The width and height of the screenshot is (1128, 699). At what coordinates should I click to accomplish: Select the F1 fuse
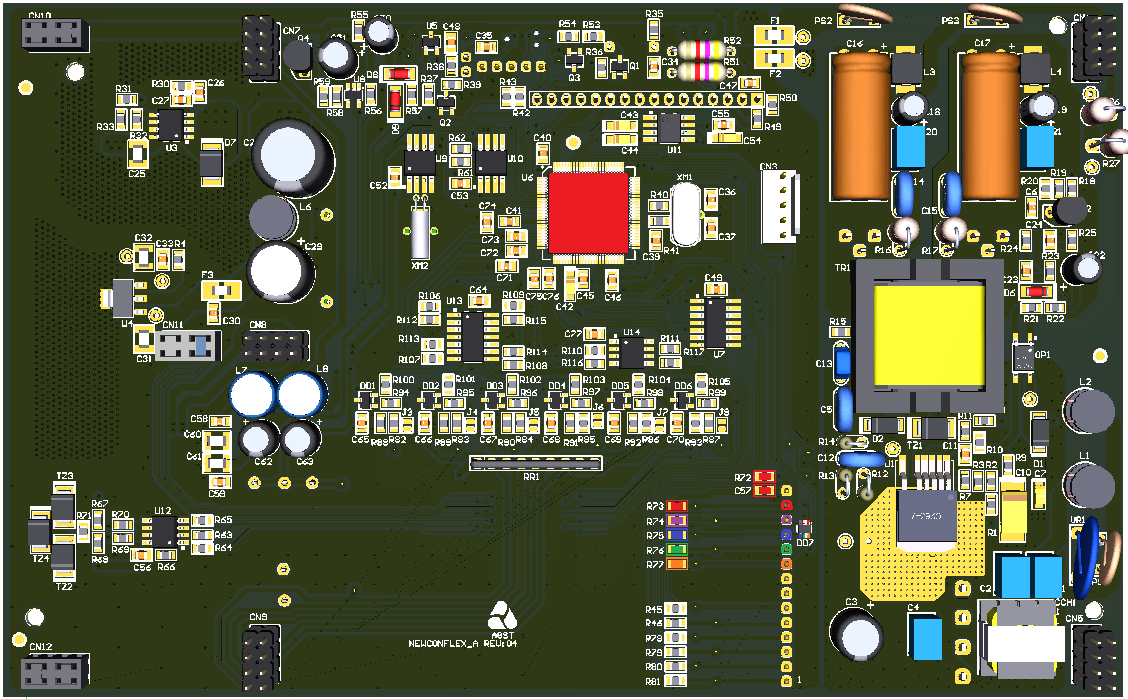[775, 35]
